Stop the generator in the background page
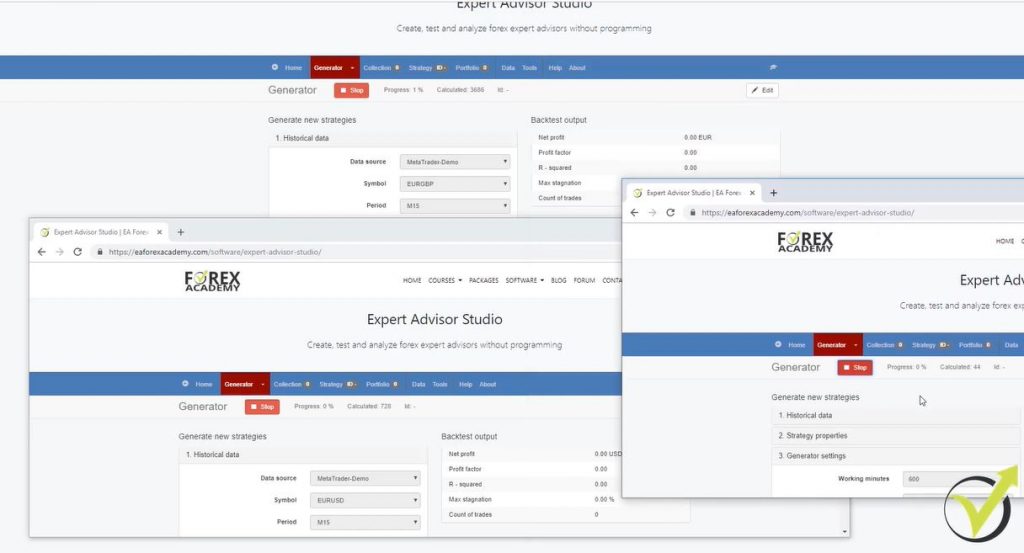This screenshot has width=1024, height=553. point(351,90)
